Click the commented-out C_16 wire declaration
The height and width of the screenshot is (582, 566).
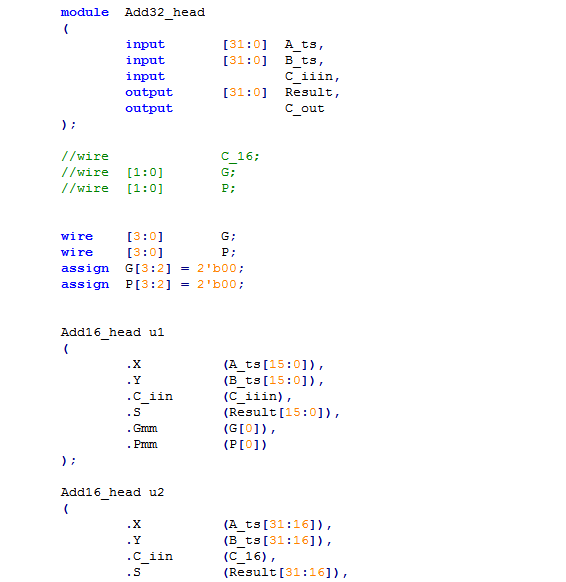[160, 157]
